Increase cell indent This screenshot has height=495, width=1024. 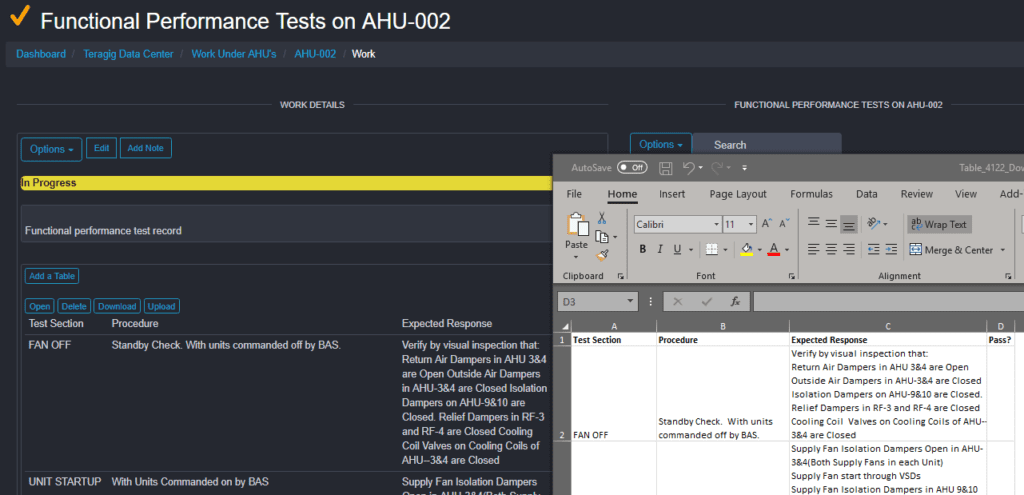[891, 249]
